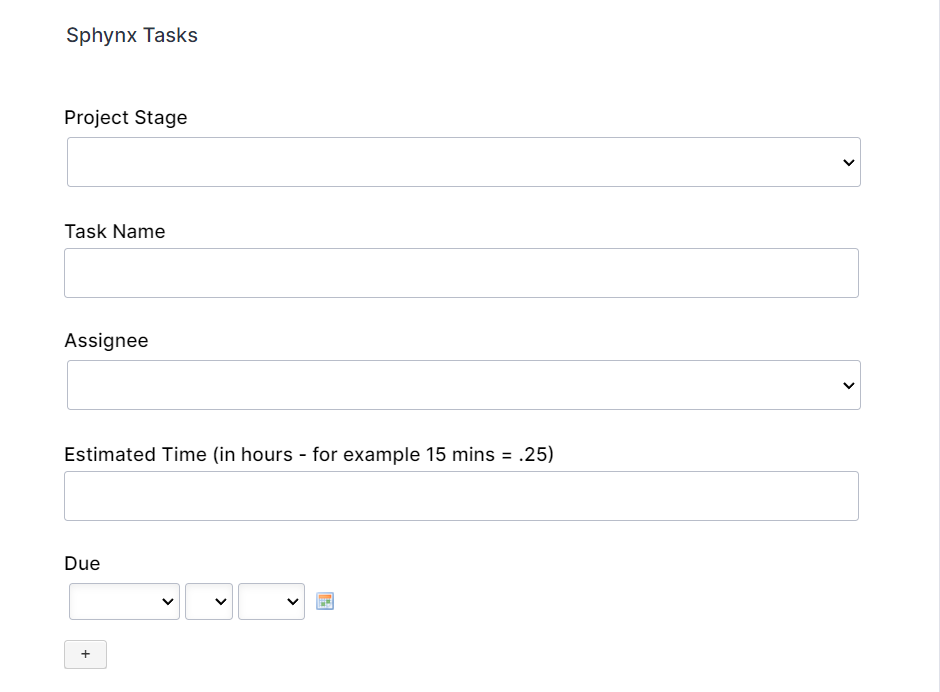
Task: Click into the Task Name field
Action: (461, 273)
